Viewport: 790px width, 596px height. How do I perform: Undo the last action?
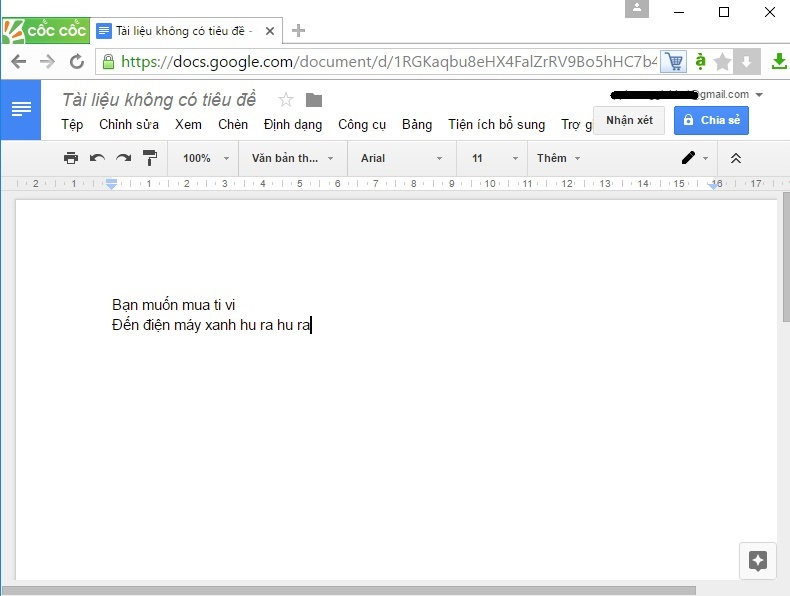pyautogui.click(x=97, y=158)
